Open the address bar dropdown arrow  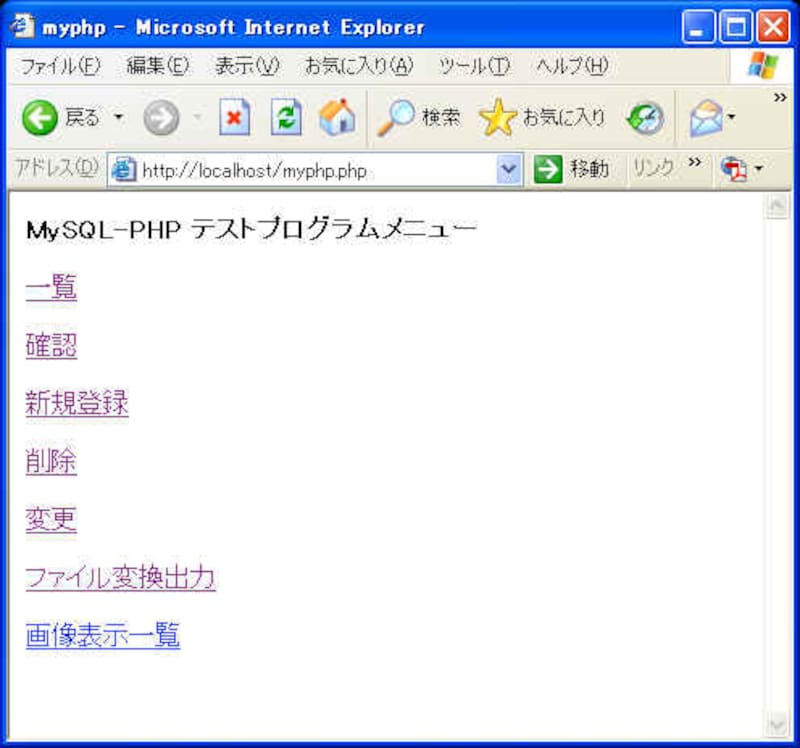pos(509,170)
